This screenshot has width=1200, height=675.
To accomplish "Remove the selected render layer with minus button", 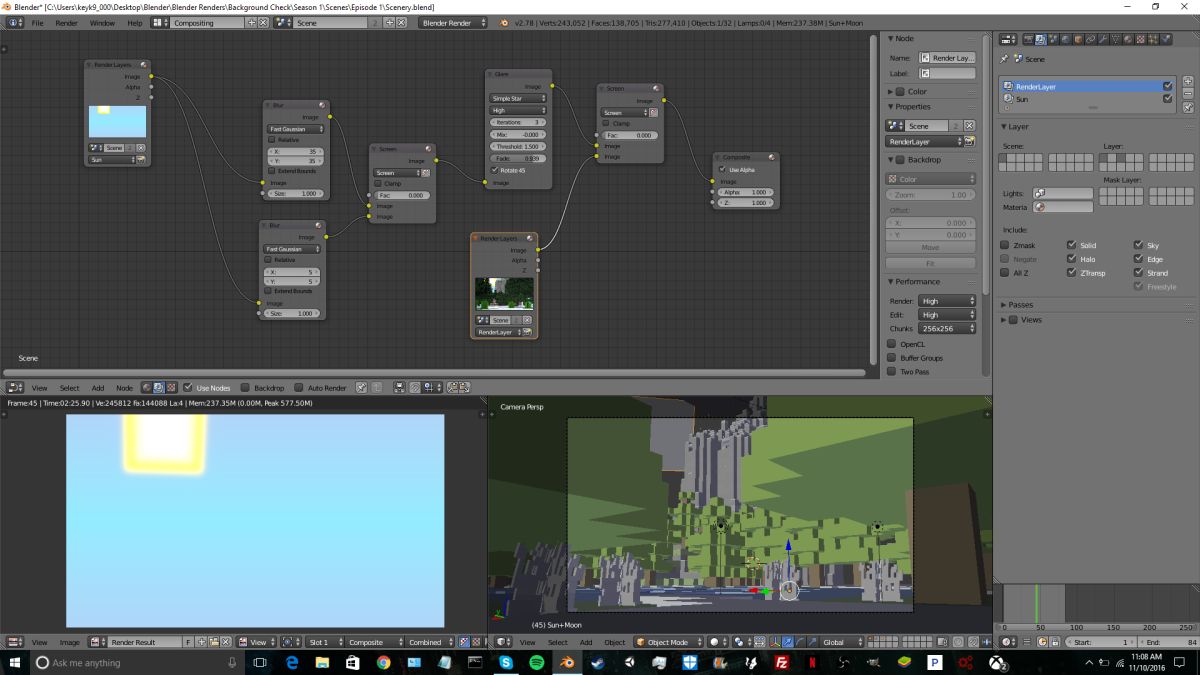I will point(1188,93).
